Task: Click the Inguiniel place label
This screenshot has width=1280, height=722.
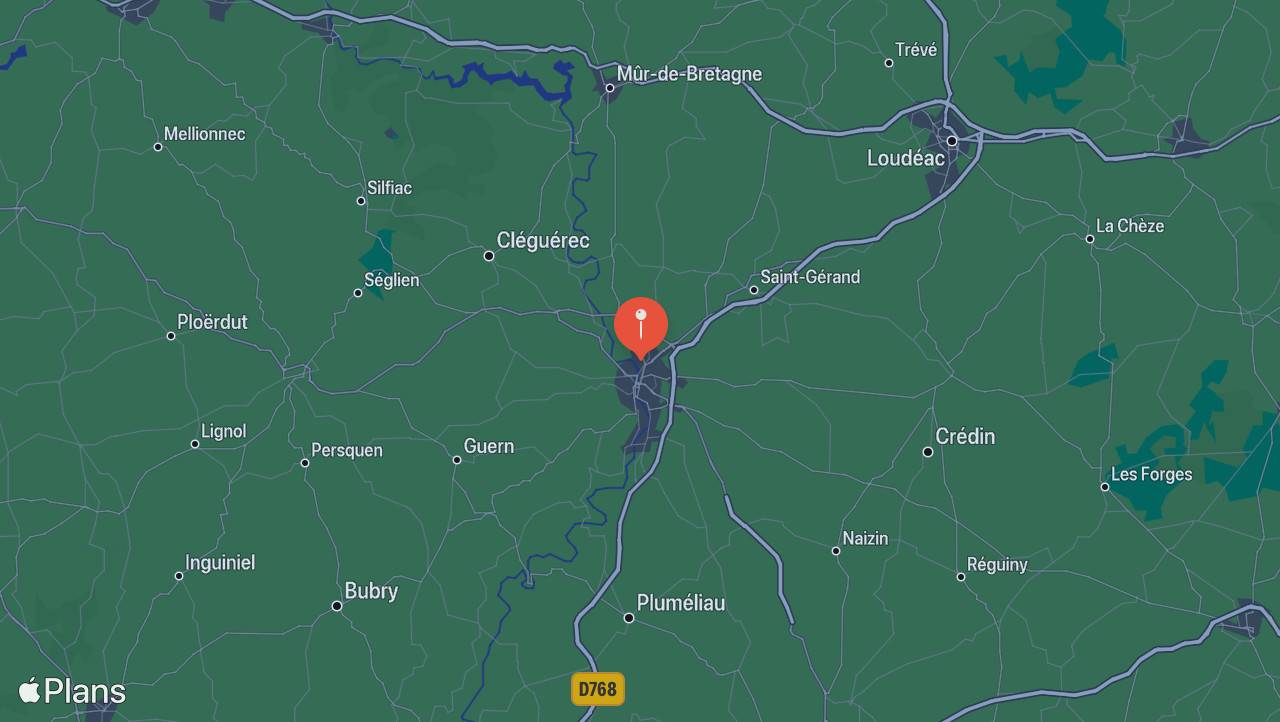Action: [x=220, y=563]
